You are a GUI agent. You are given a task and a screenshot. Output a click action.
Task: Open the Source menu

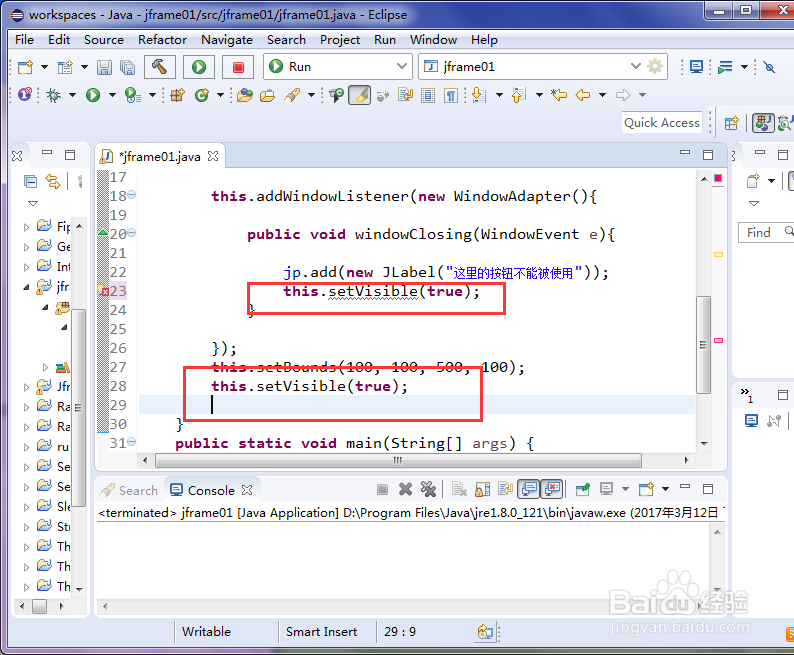click(104, 39)
